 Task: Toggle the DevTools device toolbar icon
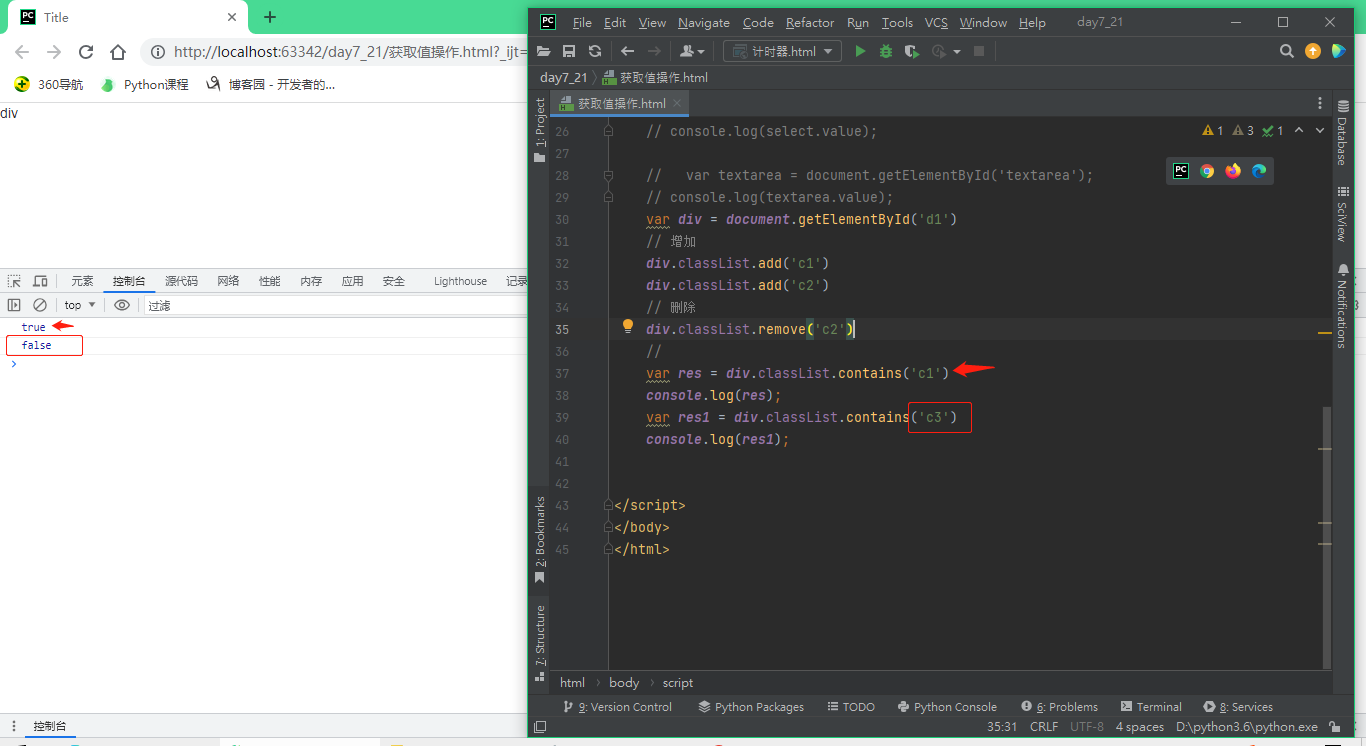coord(40,281)
